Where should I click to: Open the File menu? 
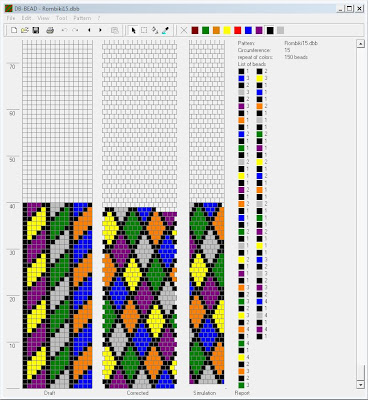(x=11, y=18)
